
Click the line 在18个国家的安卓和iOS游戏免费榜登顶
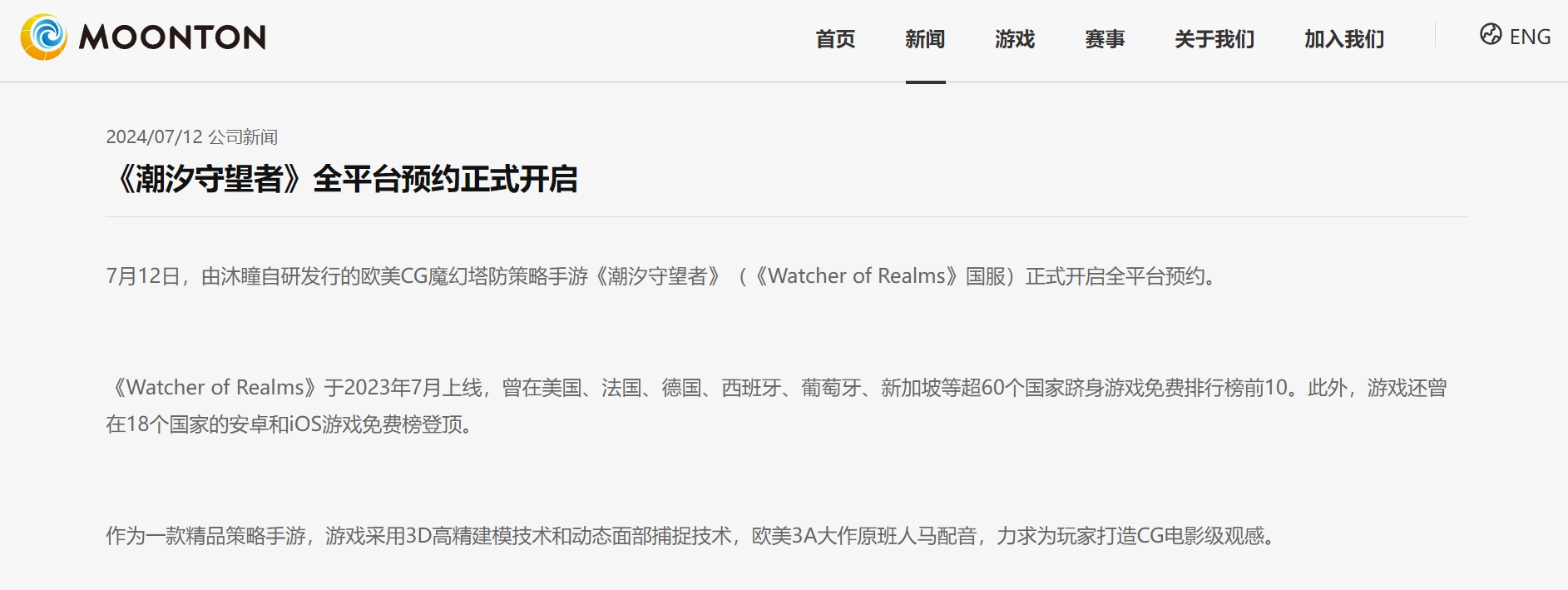click(291, 424)
